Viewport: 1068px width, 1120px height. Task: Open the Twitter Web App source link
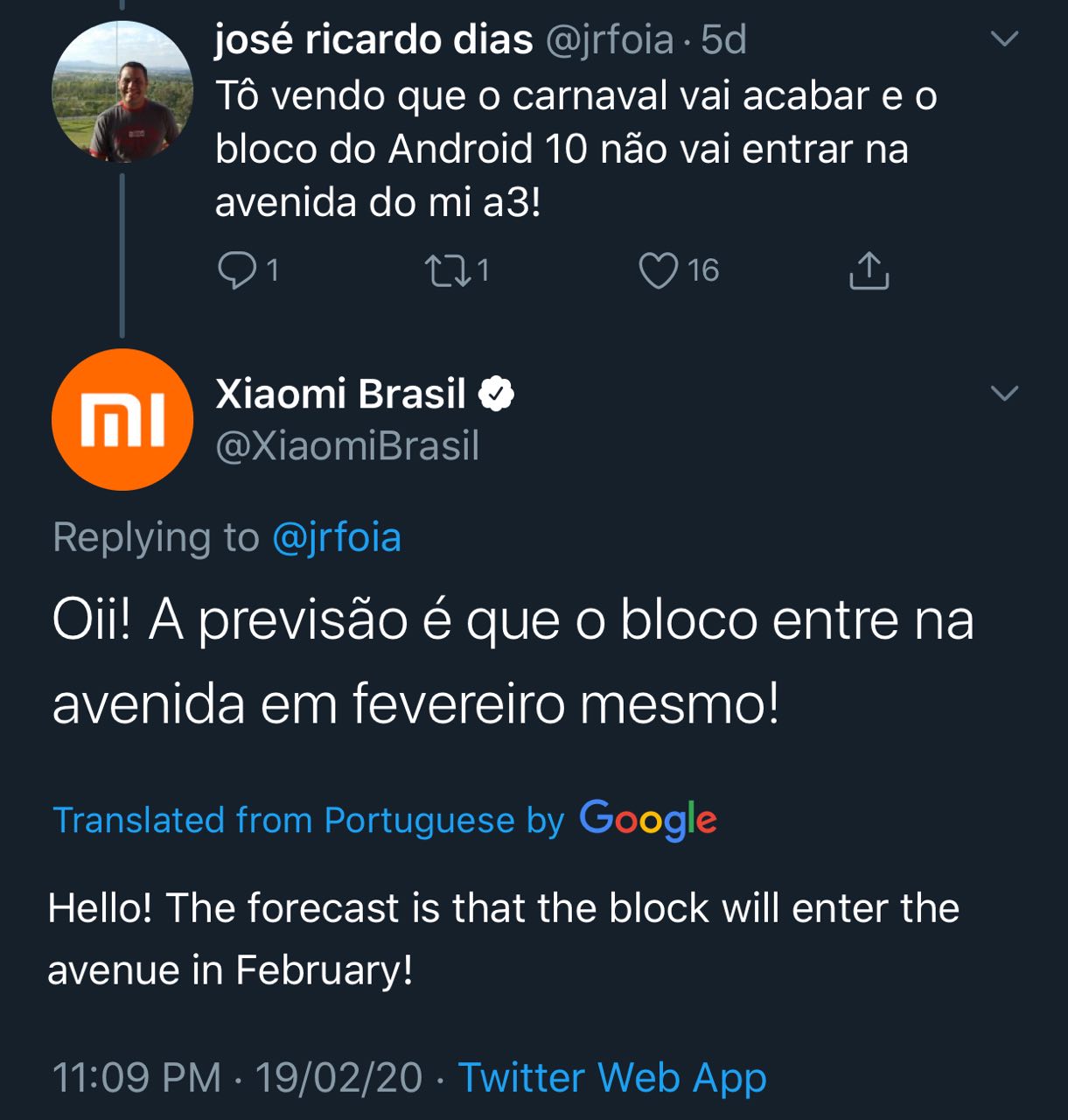(x=612, y=1077)
